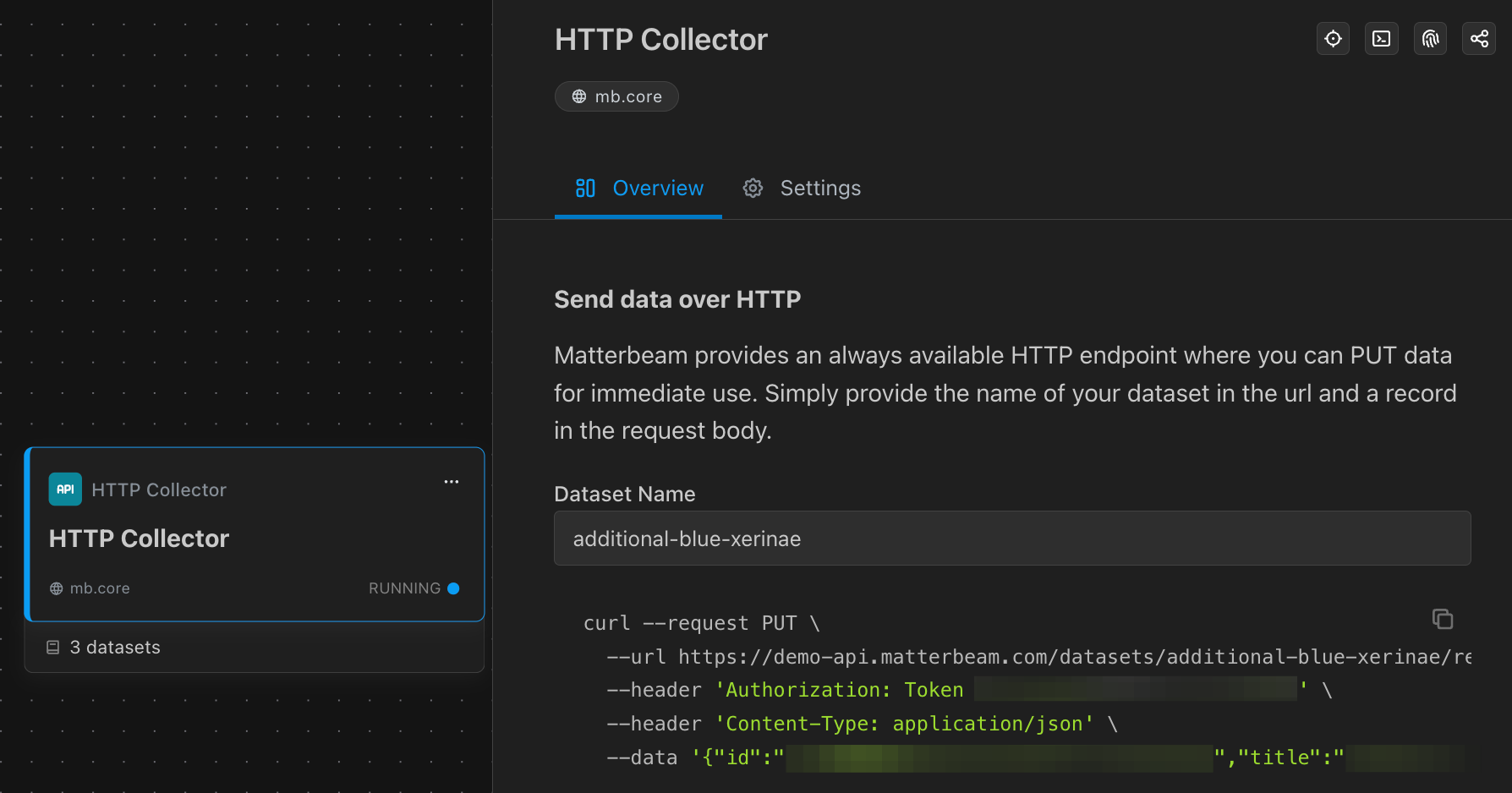
Task: Open the three-dot menu on HTTP Collector card
Action: point(452,482)
